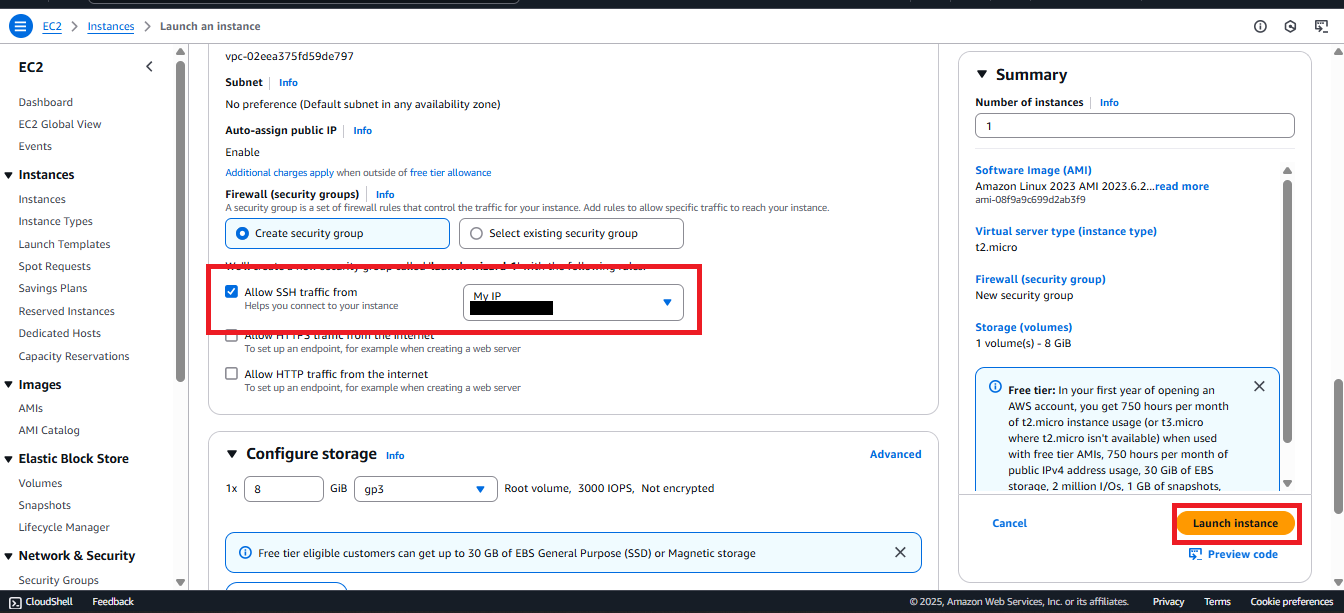
Task: Uncheck Allow SSH traffic from checkbox
Action: pyautogui.click(x=232, y=292)
